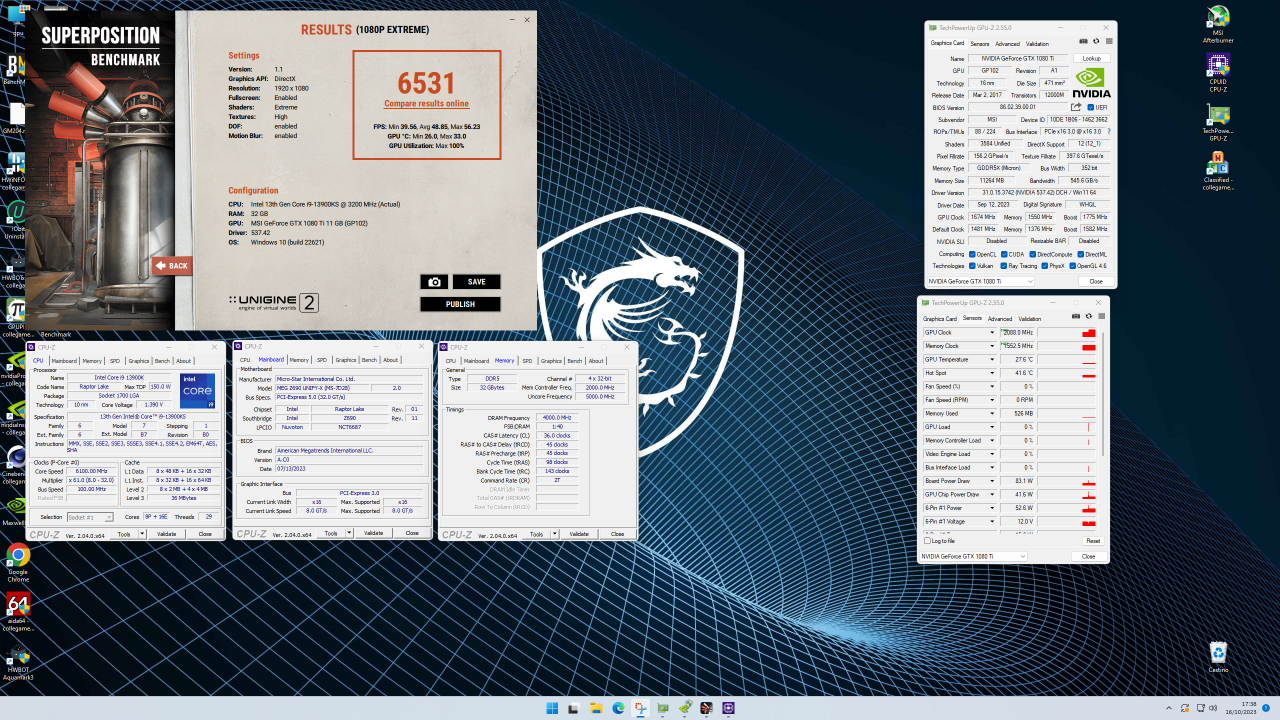Open CPUID CPU-Z desktop icon
The image size is (1280, 720).
1218,72
